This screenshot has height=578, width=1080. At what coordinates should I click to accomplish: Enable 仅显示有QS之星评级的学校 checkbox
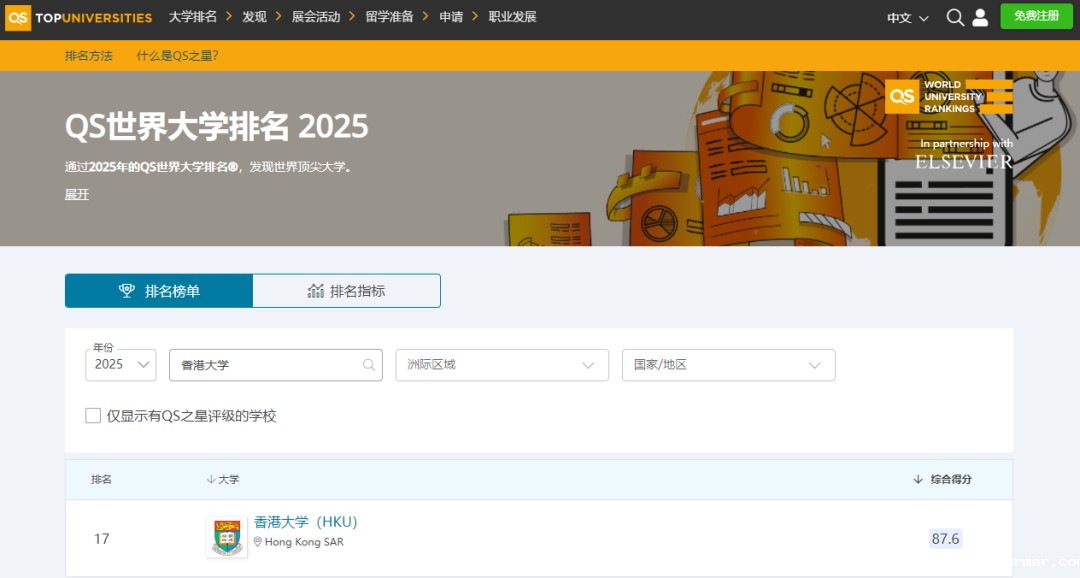(93, 415)
